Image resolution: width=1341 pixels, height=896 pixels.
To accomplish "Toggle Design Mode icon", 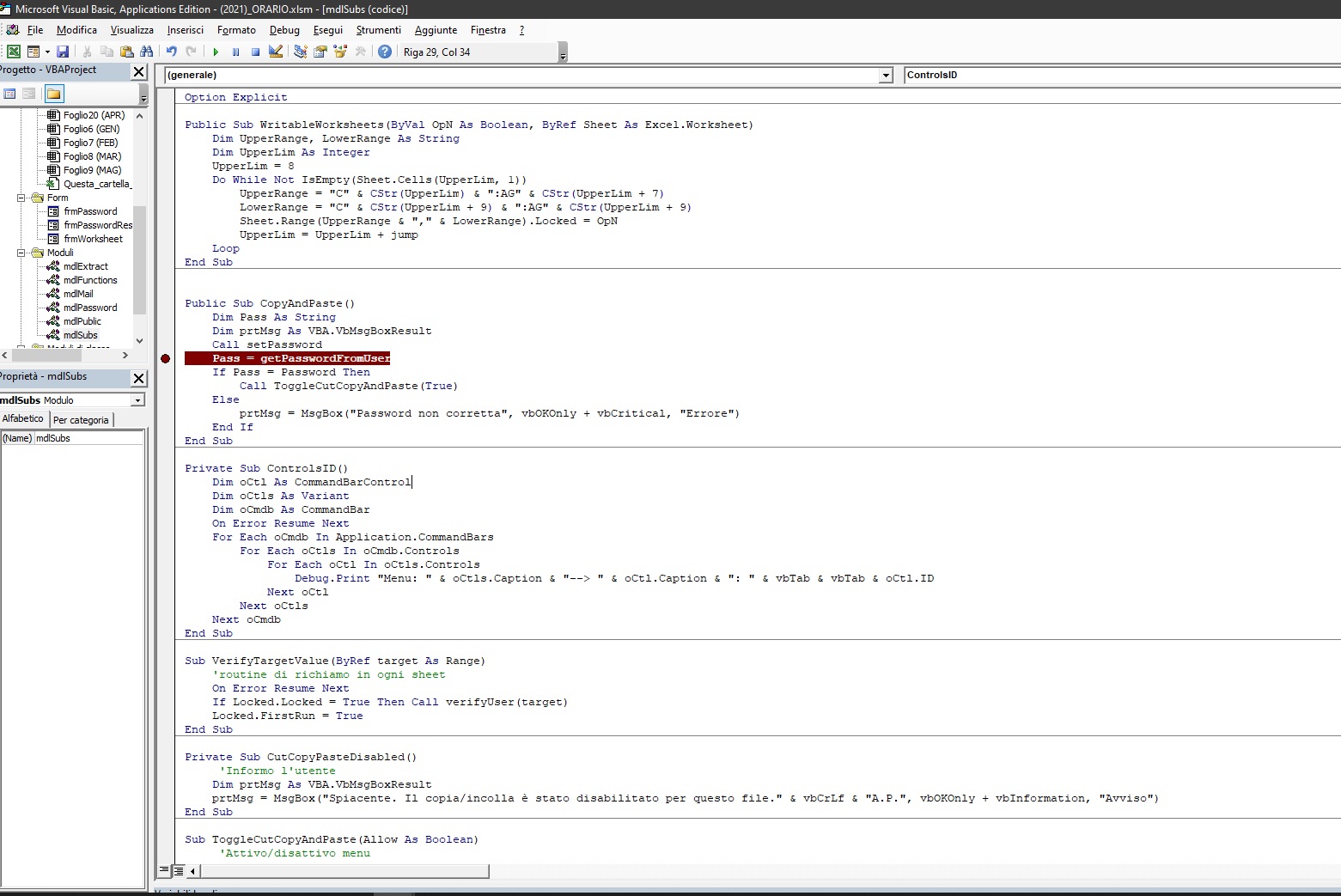I will tap(276, 52).
